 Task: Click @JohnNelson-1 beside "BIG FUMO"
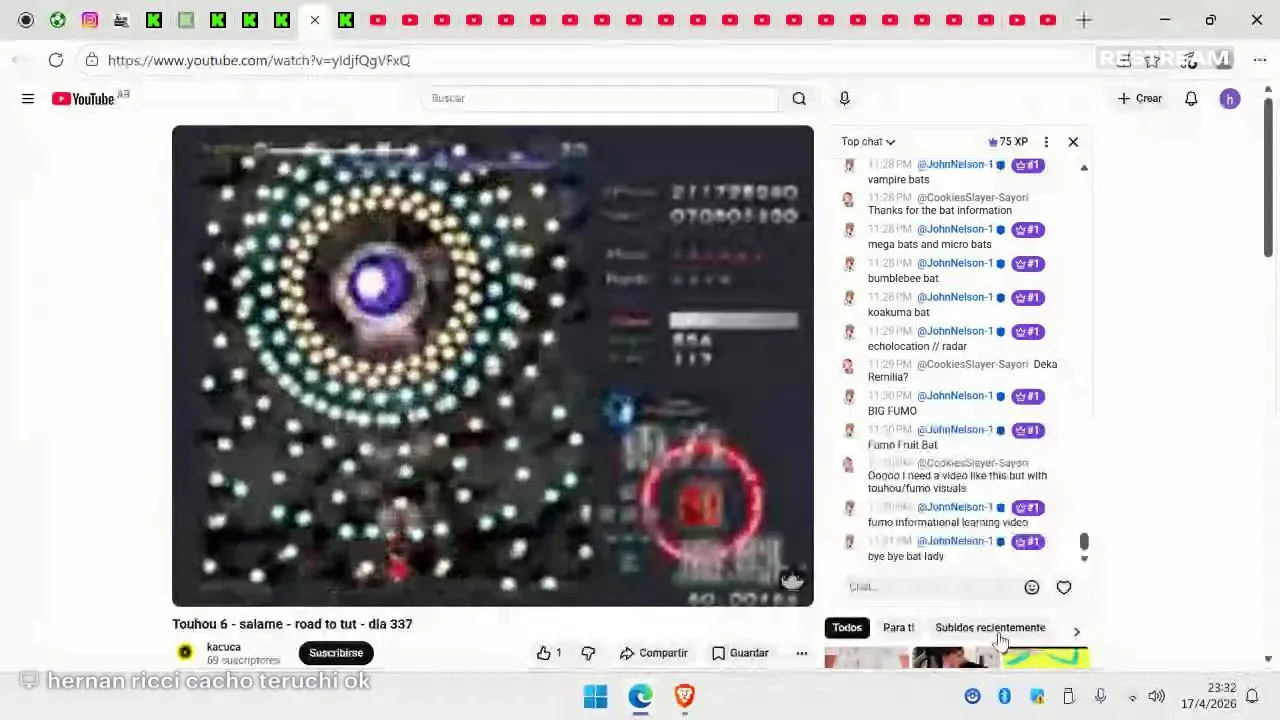pos(955,396)
